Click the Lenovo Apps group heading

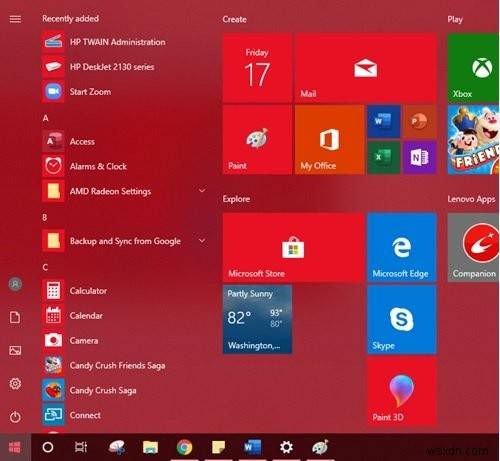tap(471, 199)
